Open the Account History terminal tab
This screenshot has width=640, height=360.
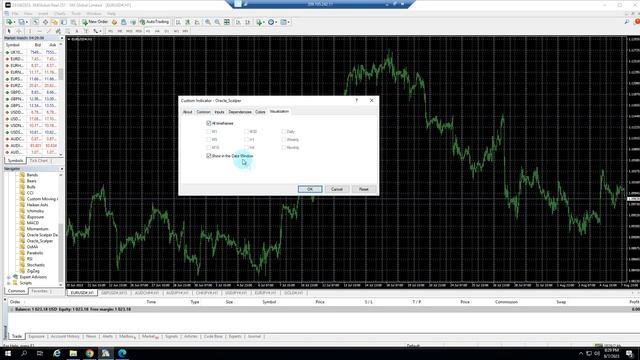click(x=65, y=336)
